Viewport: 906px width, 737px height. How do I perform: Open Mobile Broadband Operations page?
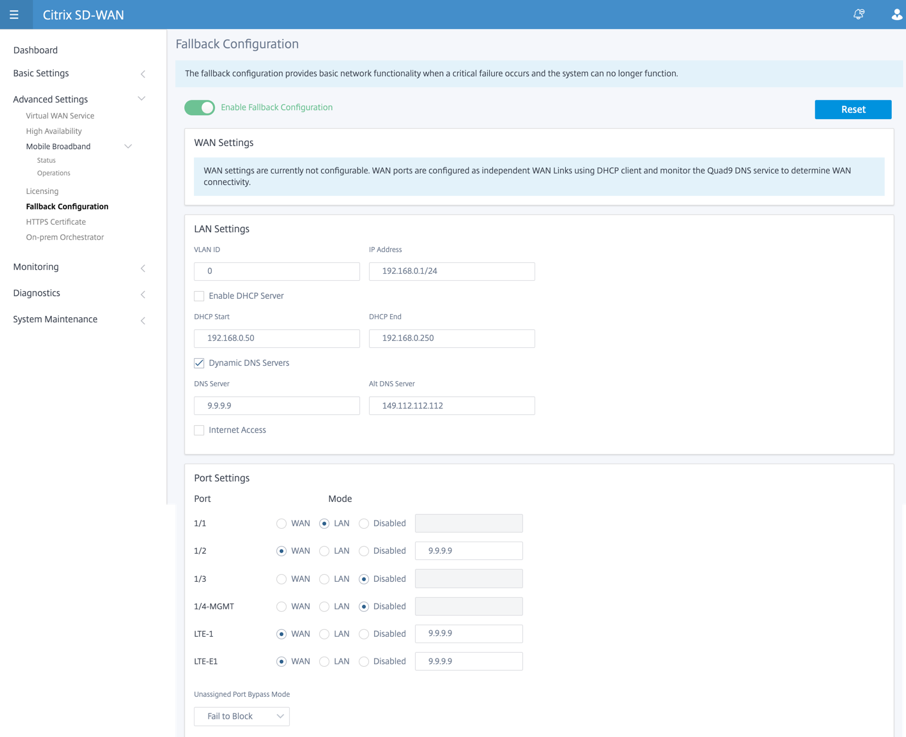tap(54, 173)
